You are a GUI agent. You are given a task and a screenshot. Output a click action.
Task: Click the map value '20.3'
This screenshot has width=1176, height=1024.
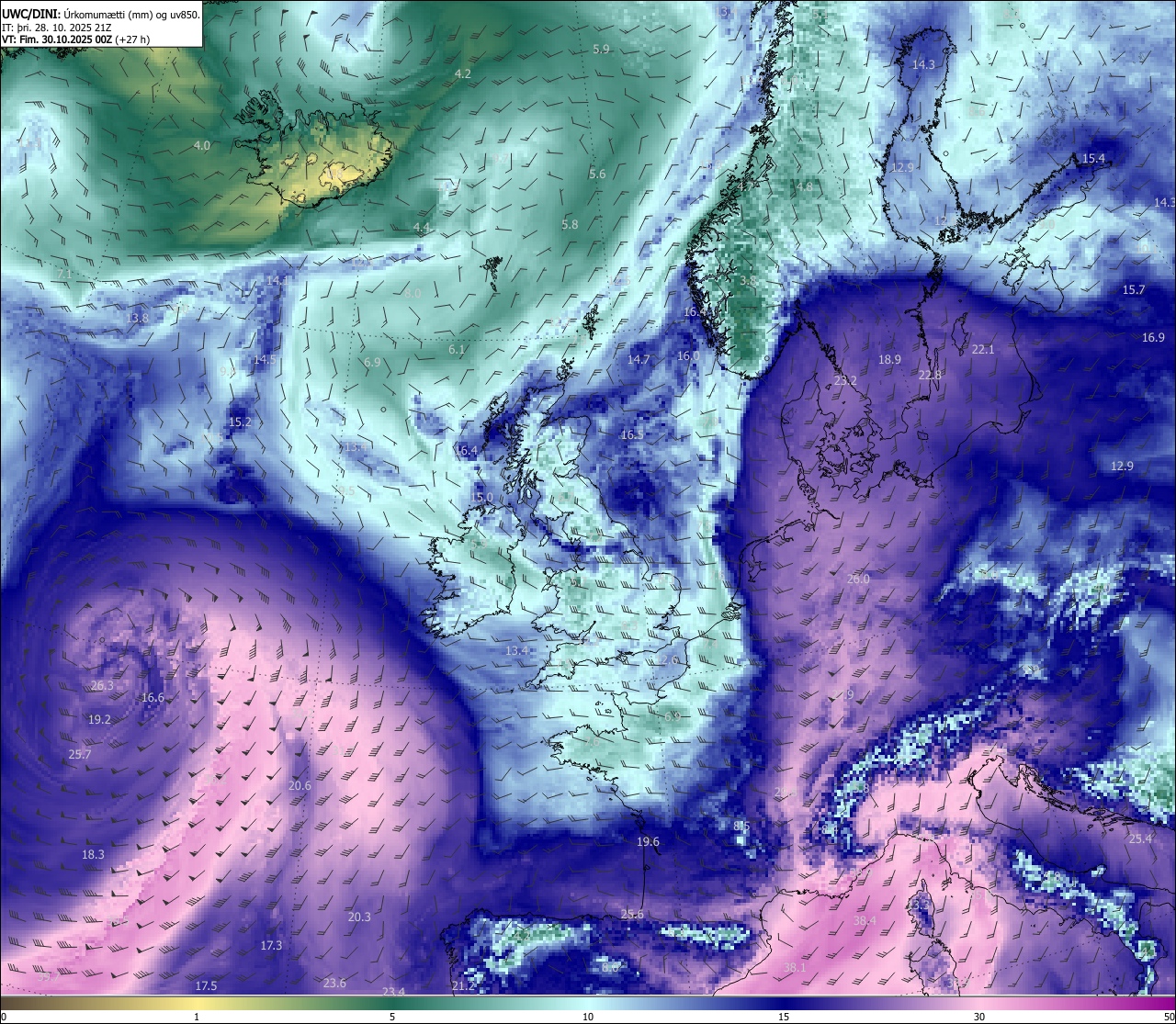359,917
